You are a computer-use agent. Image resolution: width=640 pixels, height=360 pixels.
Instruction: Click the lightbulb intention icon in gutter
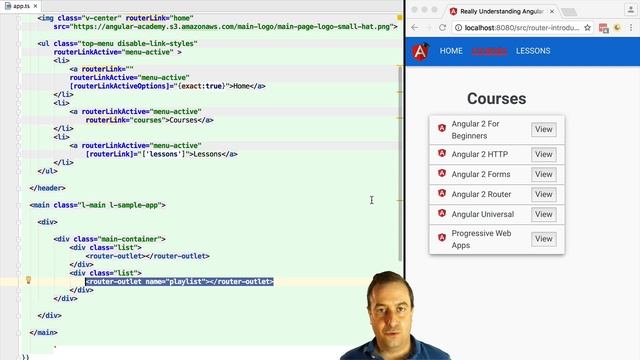pyautogui.click(x=28, y=280)
